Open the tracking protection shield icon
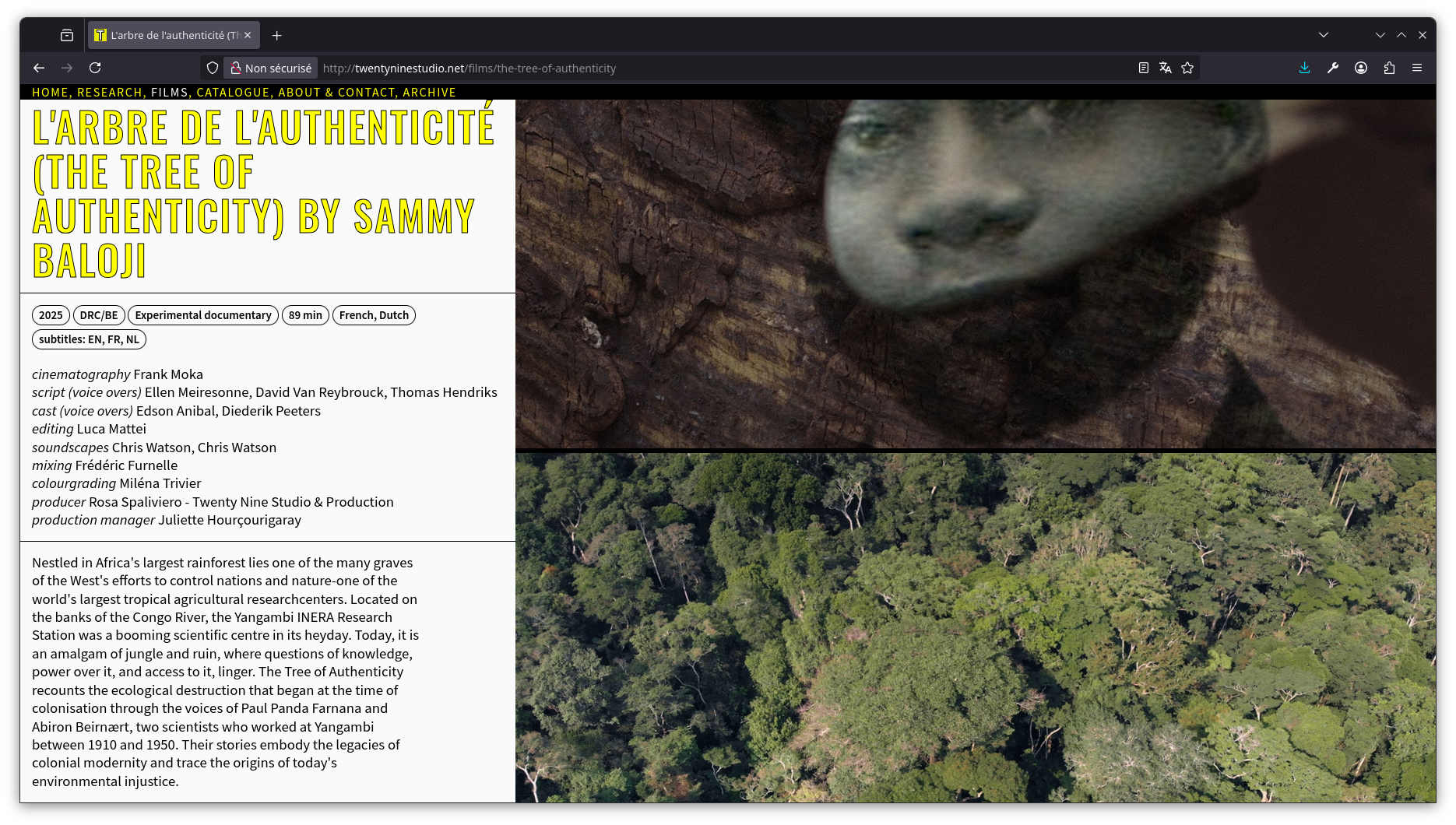 click(x=213, y=68)
